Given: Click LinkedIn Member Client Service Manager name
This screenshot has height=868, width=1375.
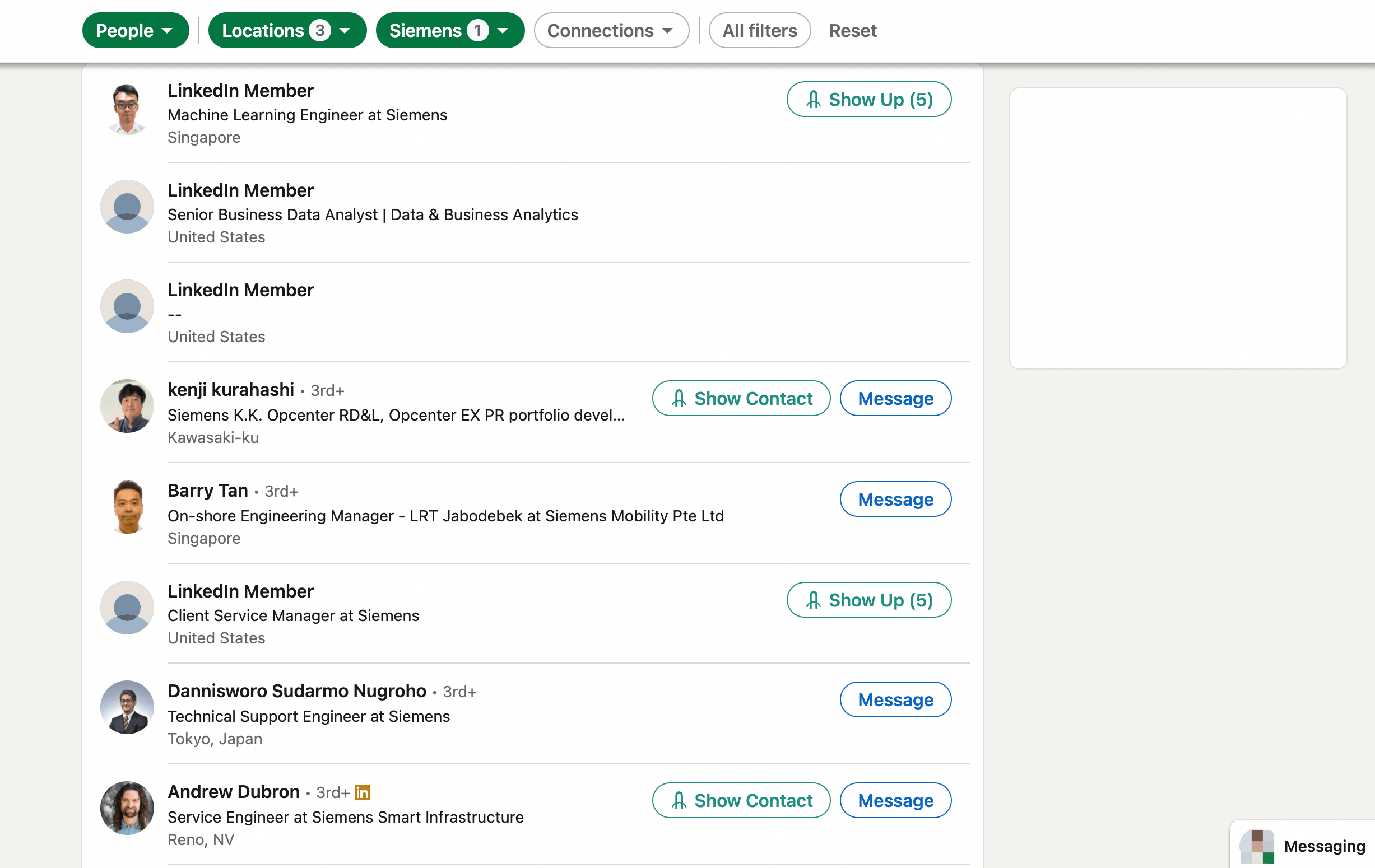Looking at the screenshot, I should (x=240, y=591).
